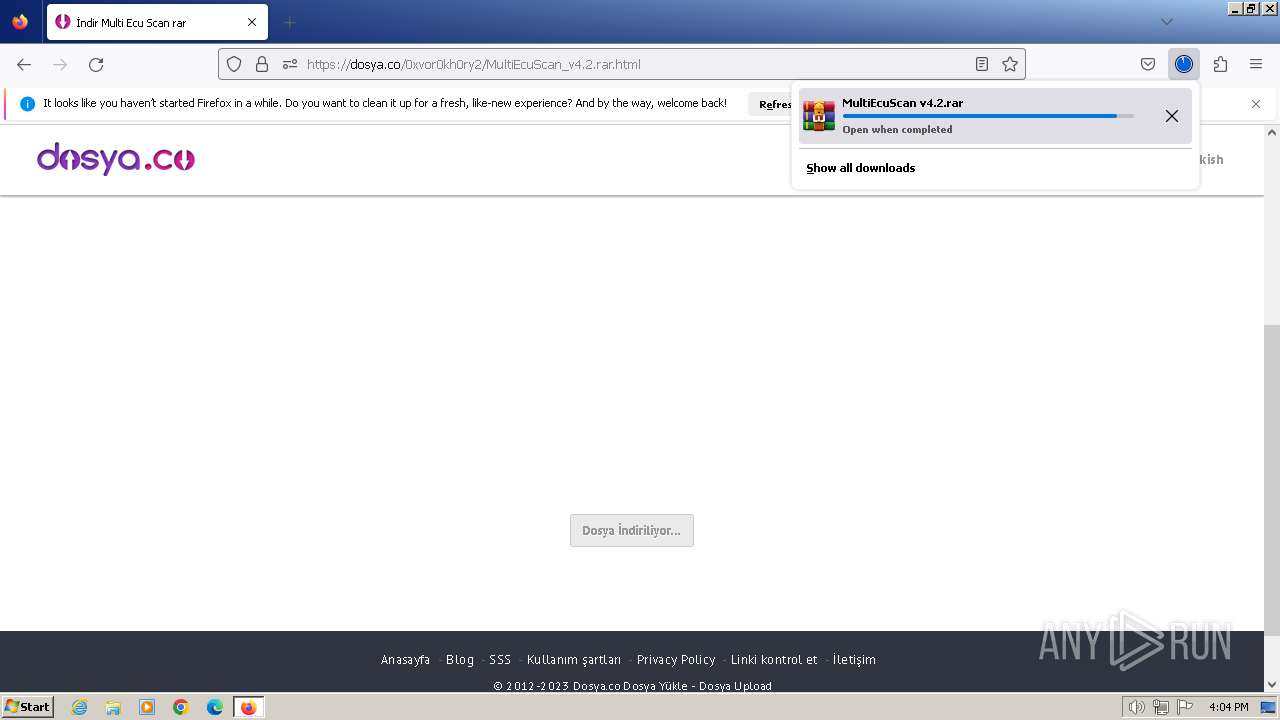Launch Internet Explorer from taskbar
This screenshot has width=1280, height=720.
pyautogui.click(x=79, y=707)
